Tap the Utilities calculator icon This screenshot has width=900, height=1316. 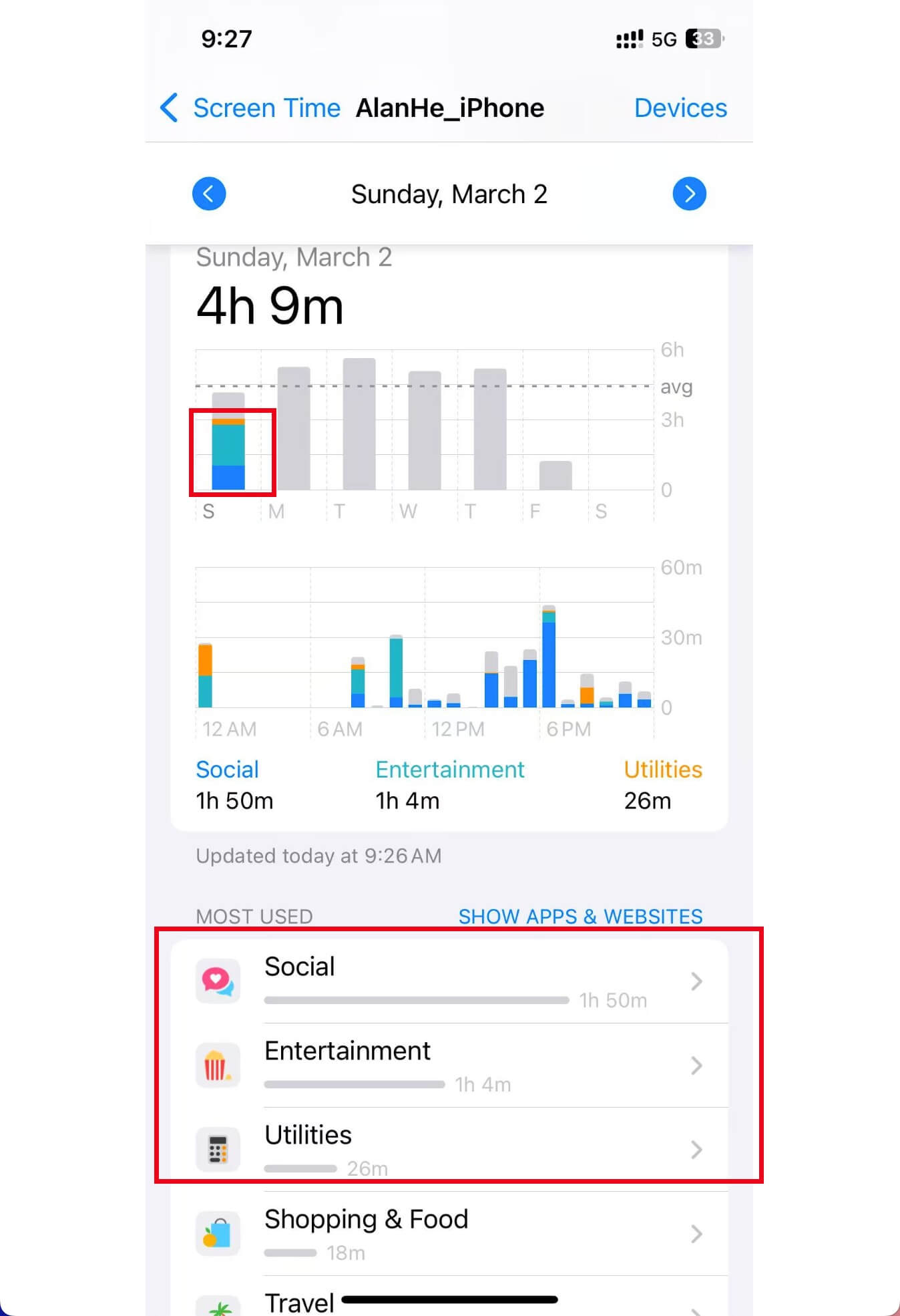[x=218, y=1149]
